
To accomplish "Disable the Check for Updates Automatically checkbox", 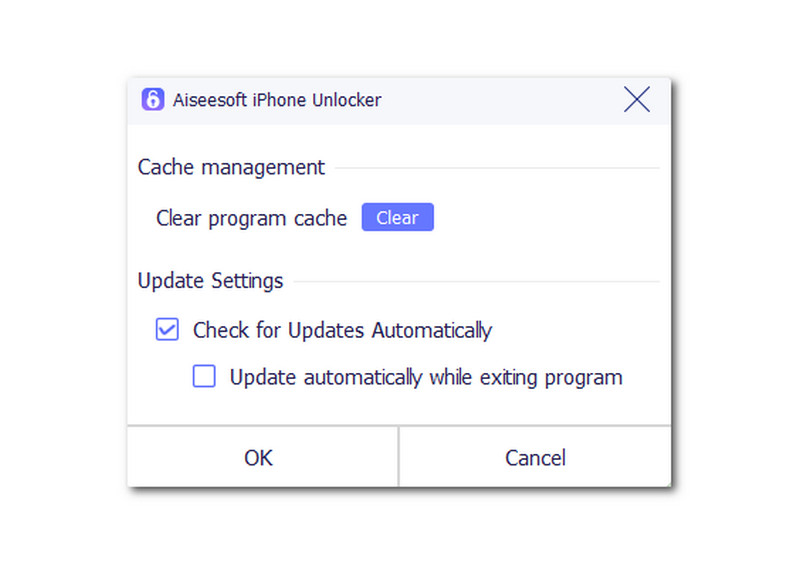I will [x=167, y=330].
